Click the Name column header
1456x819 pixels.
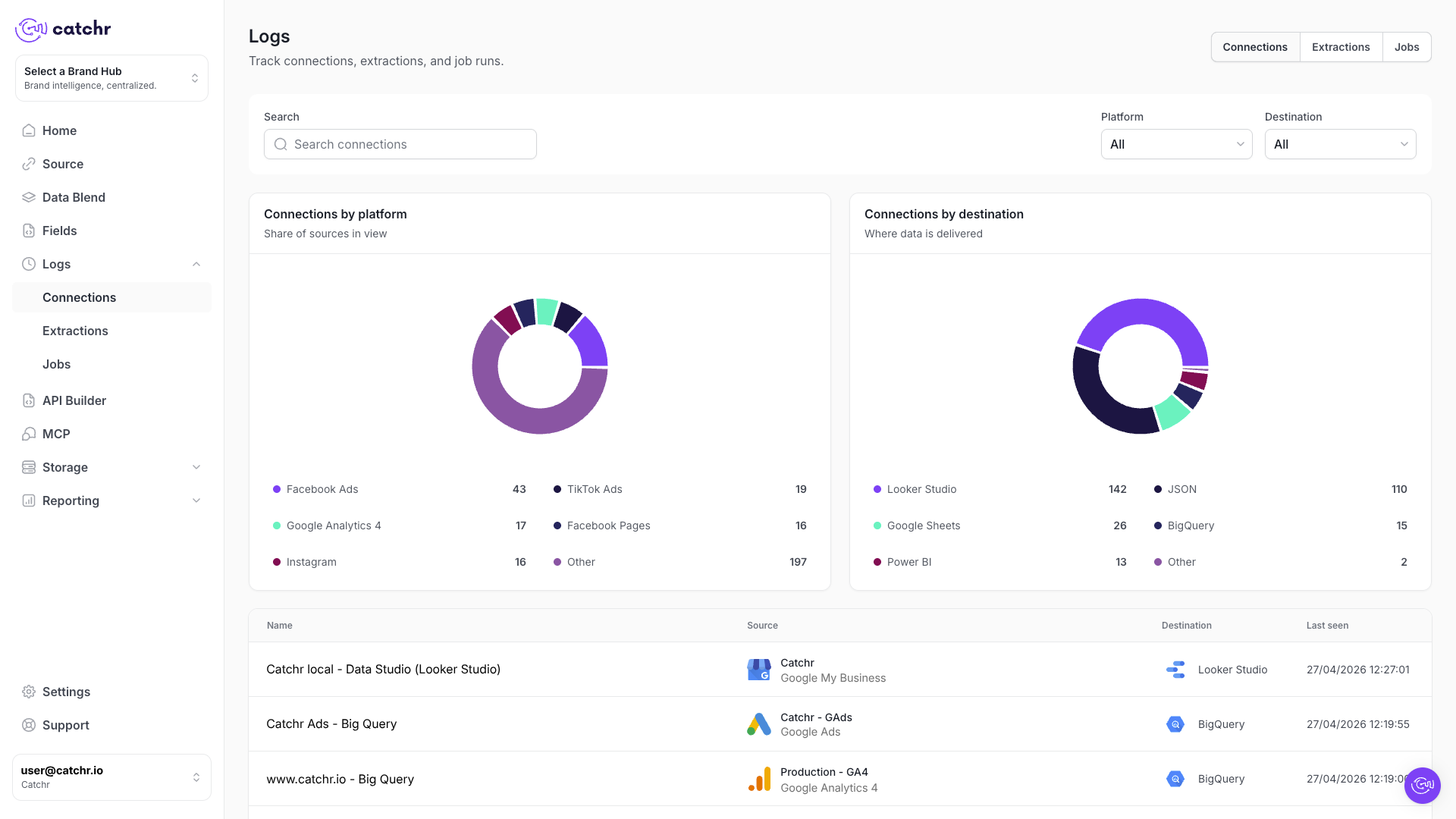coord(280,626)
